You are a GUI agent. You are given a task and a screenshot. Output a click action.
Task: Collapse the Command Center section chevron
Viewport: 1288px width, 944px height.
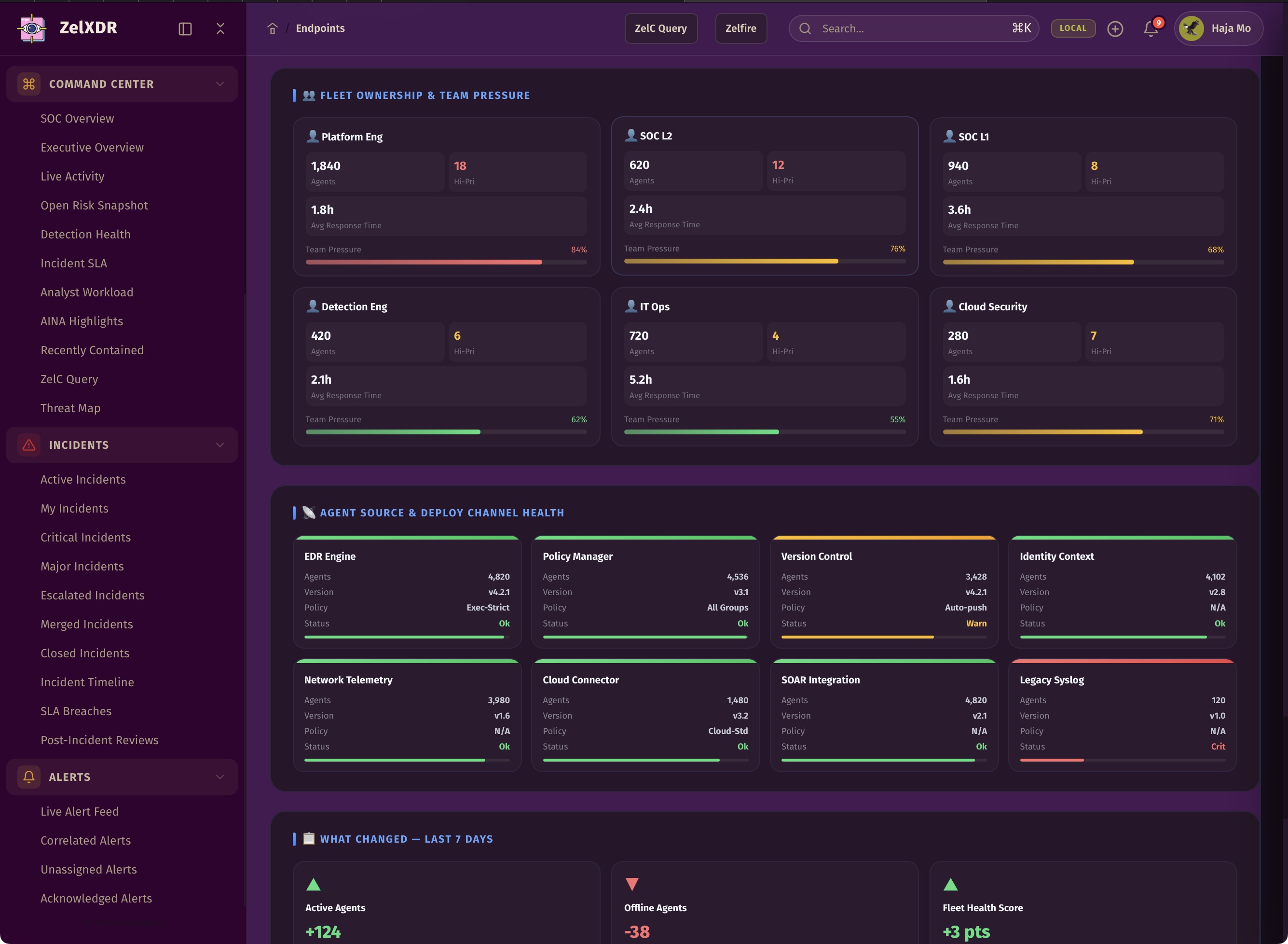(220, 84)
